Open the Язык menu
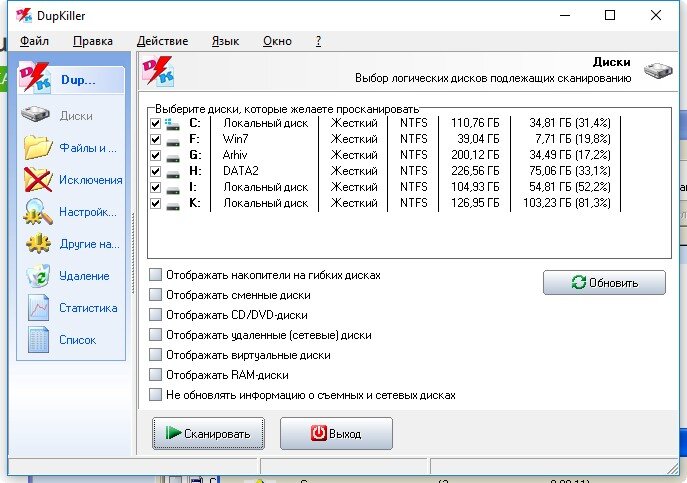The image size is (687, 483). [x=225, y=41]
